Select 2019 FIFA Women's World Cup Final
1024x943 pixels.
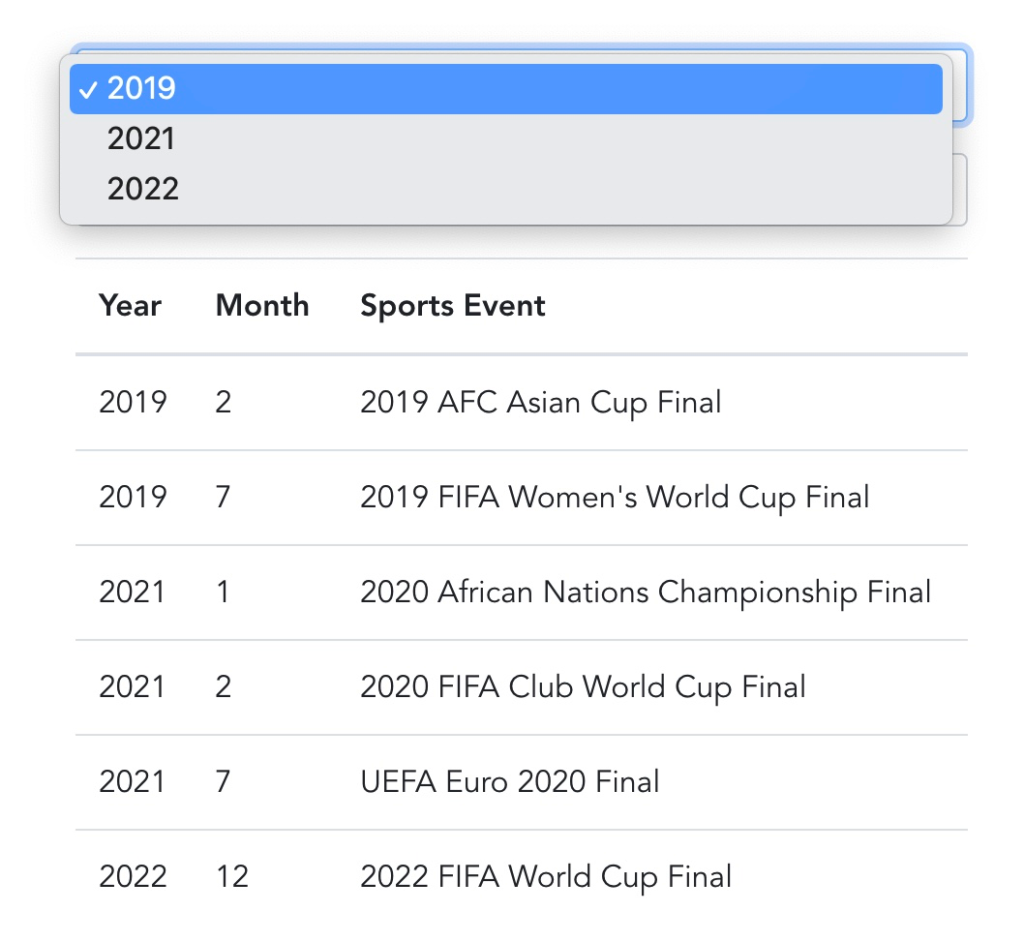[x=615, y=497]
